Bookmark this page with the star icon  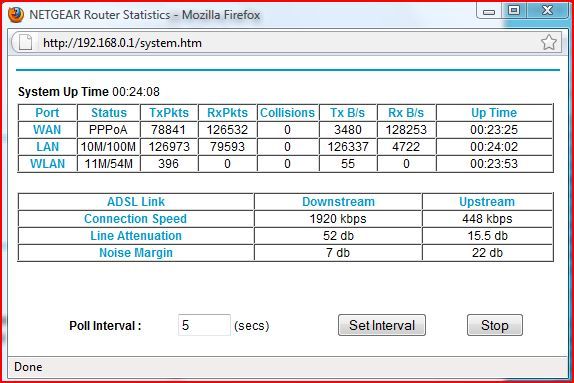pyautogui.click(x=549, y=42)
